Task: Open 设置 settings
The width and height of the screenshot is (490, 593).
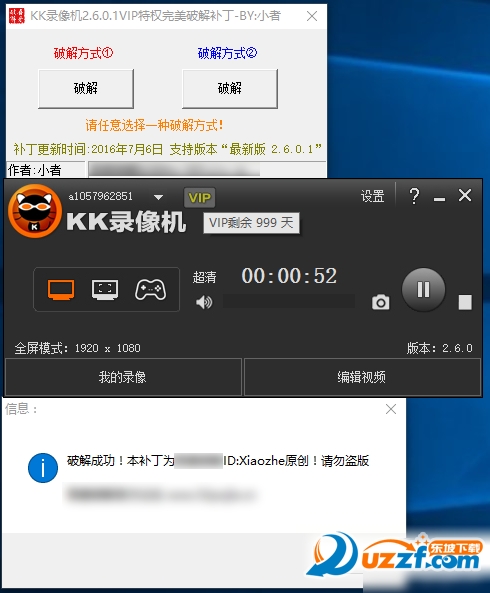Action: 372,196
